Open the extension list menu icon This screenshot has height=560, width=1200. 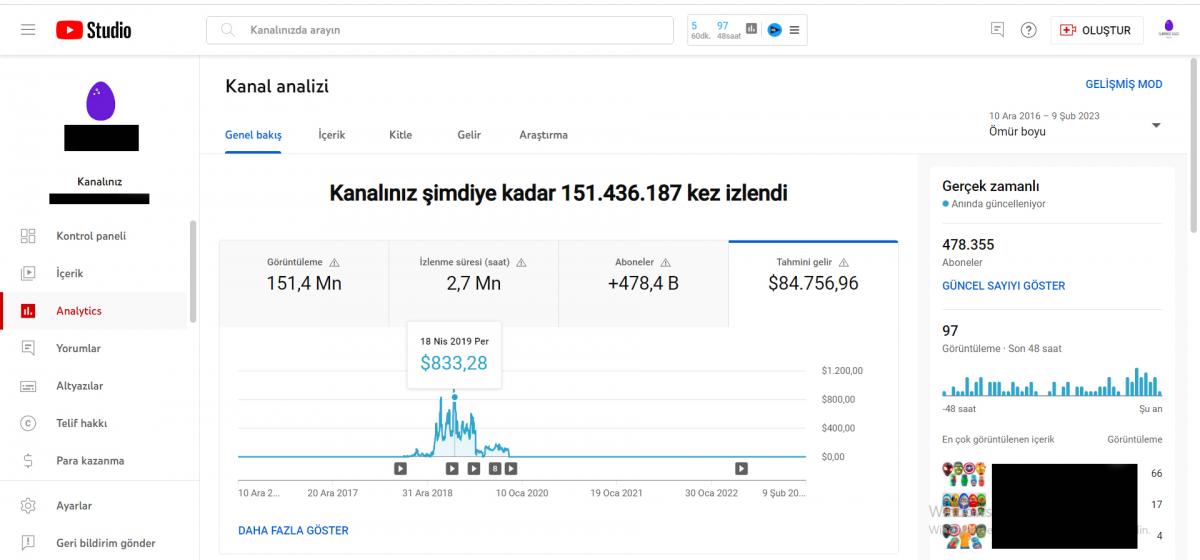tap(794, 30)
